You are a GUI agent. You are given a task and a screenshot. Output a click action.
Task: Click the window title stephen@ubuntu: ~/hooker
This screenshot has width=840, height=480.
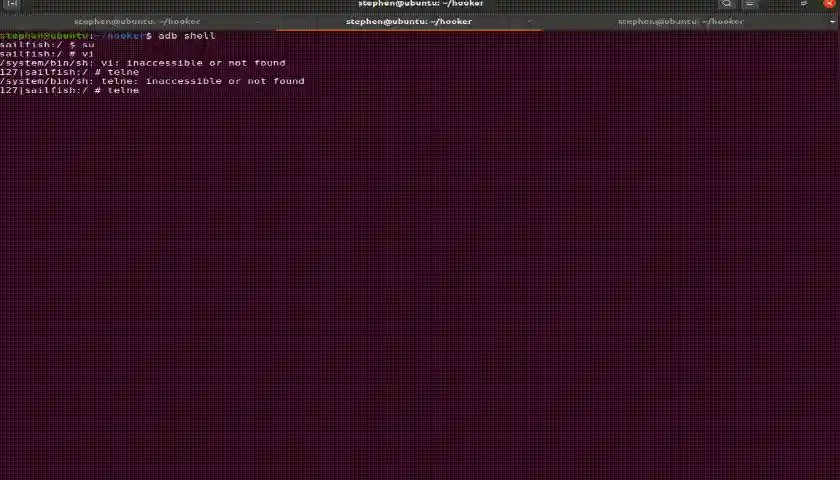click(421, 3)
